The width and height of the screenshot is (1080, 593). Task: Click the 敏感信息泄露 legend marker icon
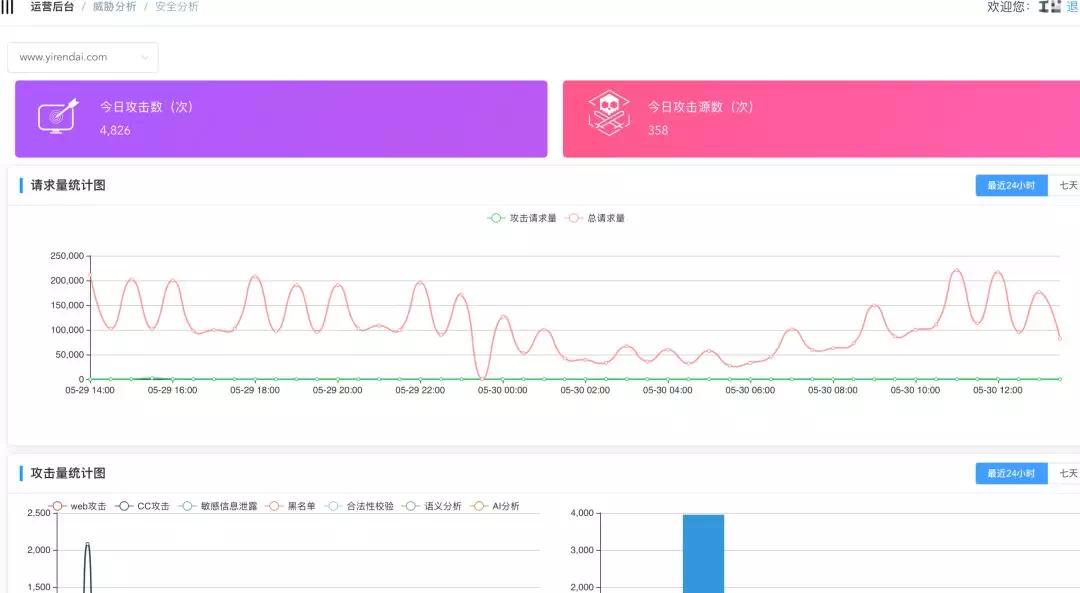pyautogui.click(x=188, y=506)
